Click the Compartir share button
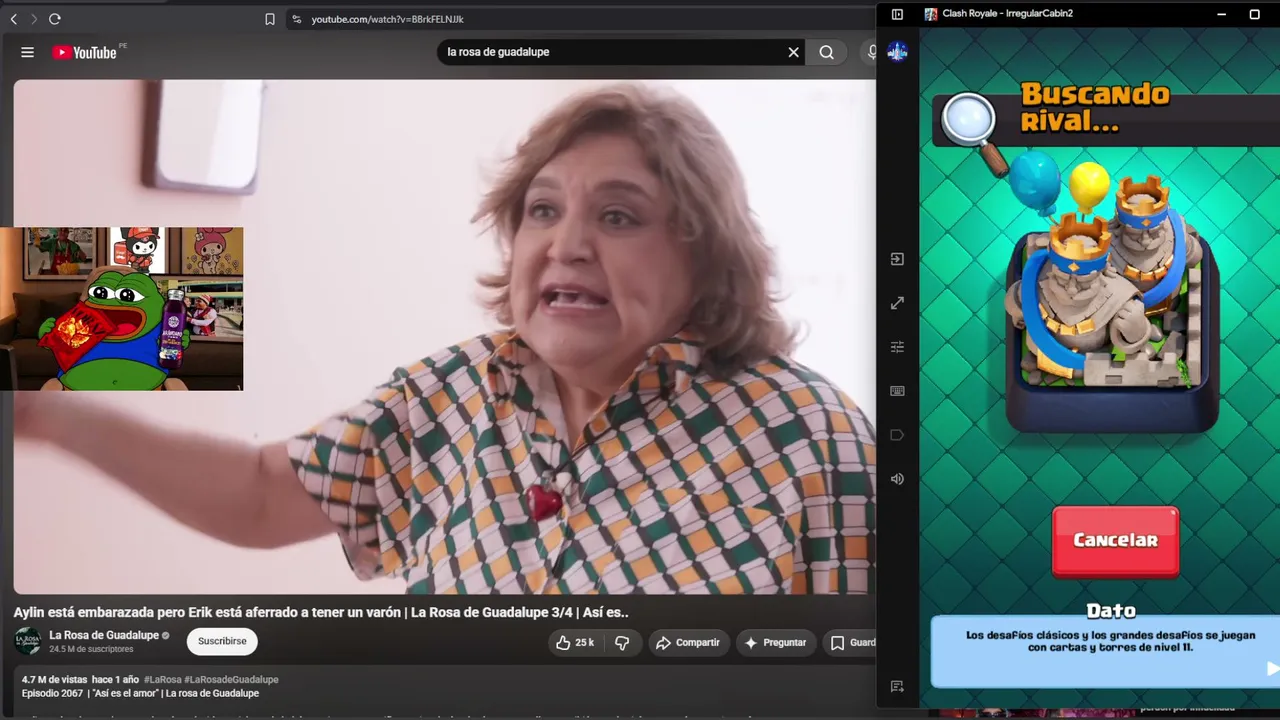 [688, 643]
